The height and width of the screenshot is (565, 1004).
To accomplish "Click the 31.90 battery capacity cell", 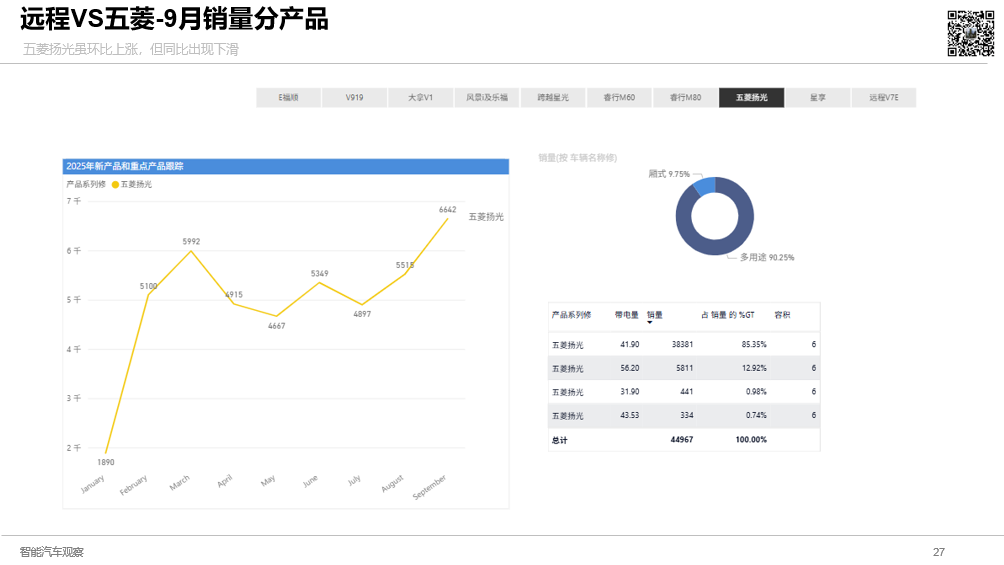I will coord(629,391).
